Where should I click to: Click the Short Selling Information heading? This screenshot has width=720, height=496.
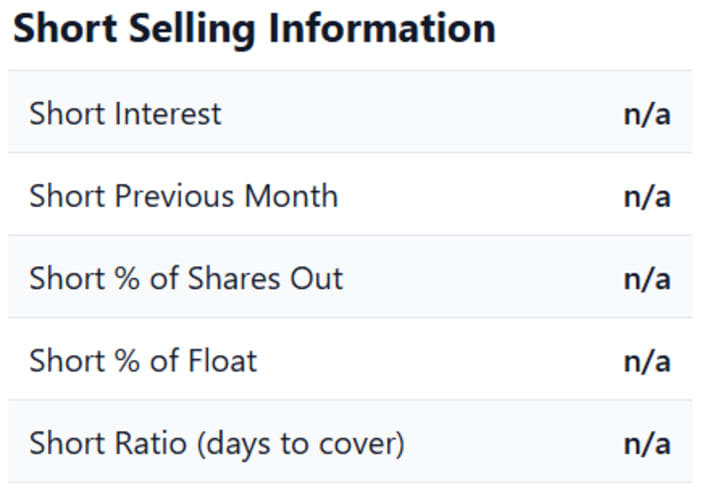[254, 29]
